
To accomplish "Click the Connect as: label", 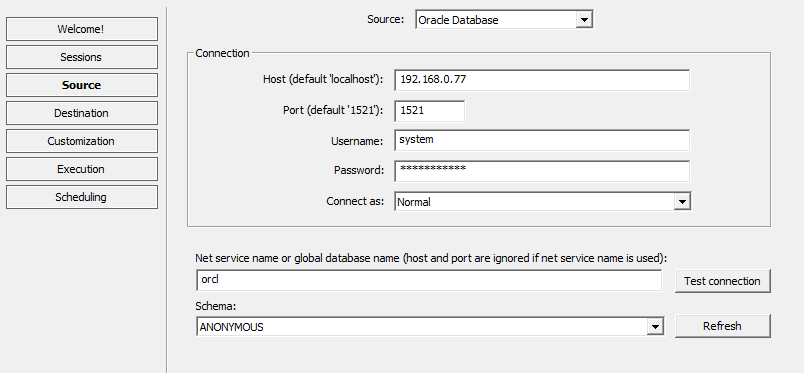I will pyautogui.click(x=355, y=201).
